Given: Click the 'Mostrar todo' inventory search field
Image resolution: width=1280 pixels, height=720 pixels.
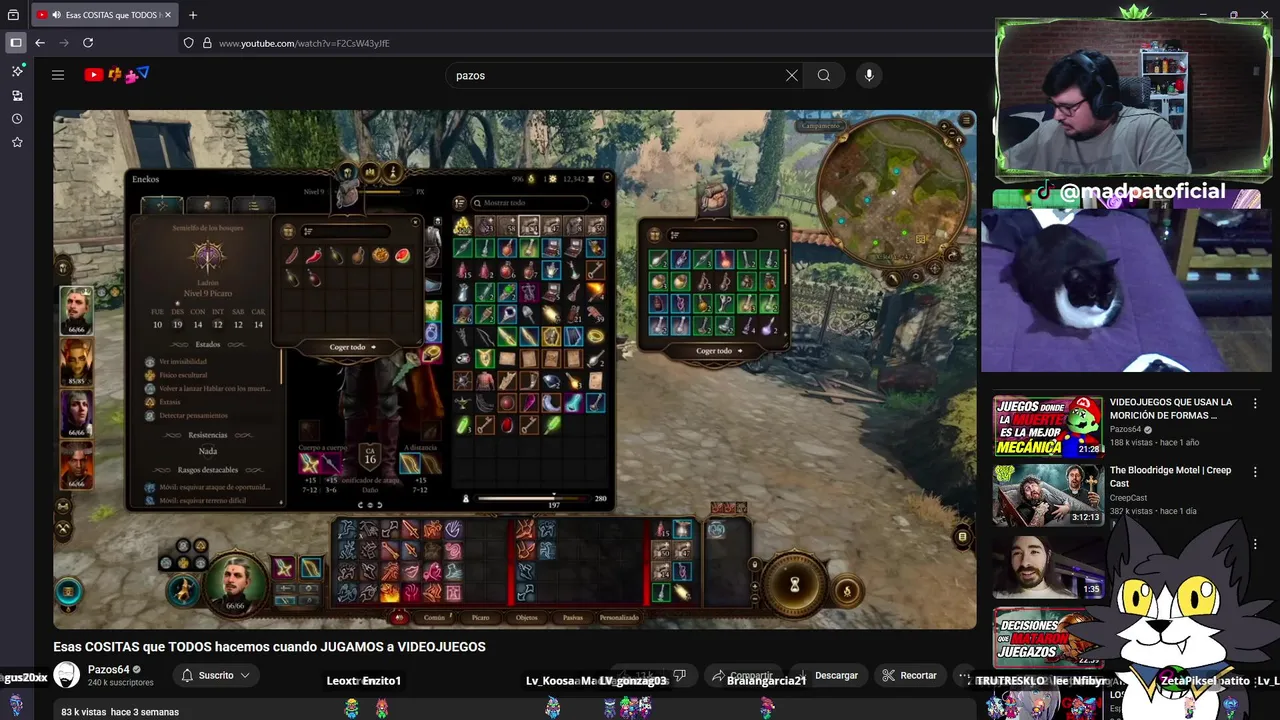Looking at the screenshot, I should [530, 203].
